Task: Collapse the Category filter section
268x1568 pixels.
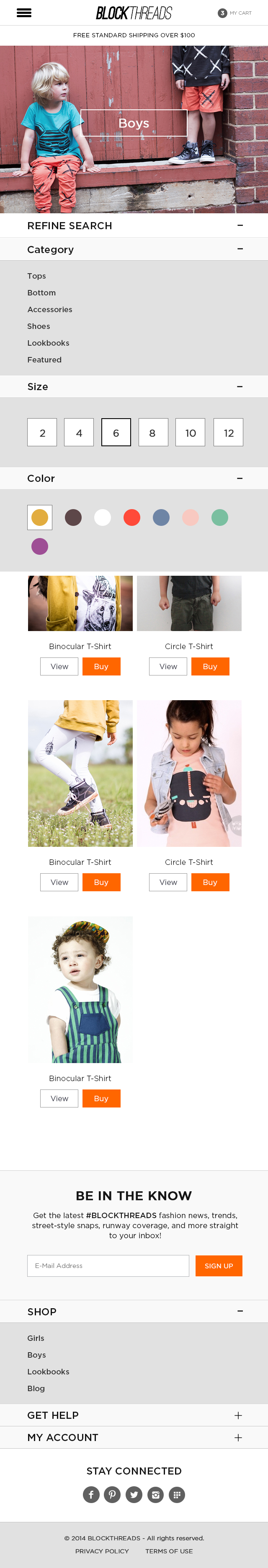Action: (240, 249)
